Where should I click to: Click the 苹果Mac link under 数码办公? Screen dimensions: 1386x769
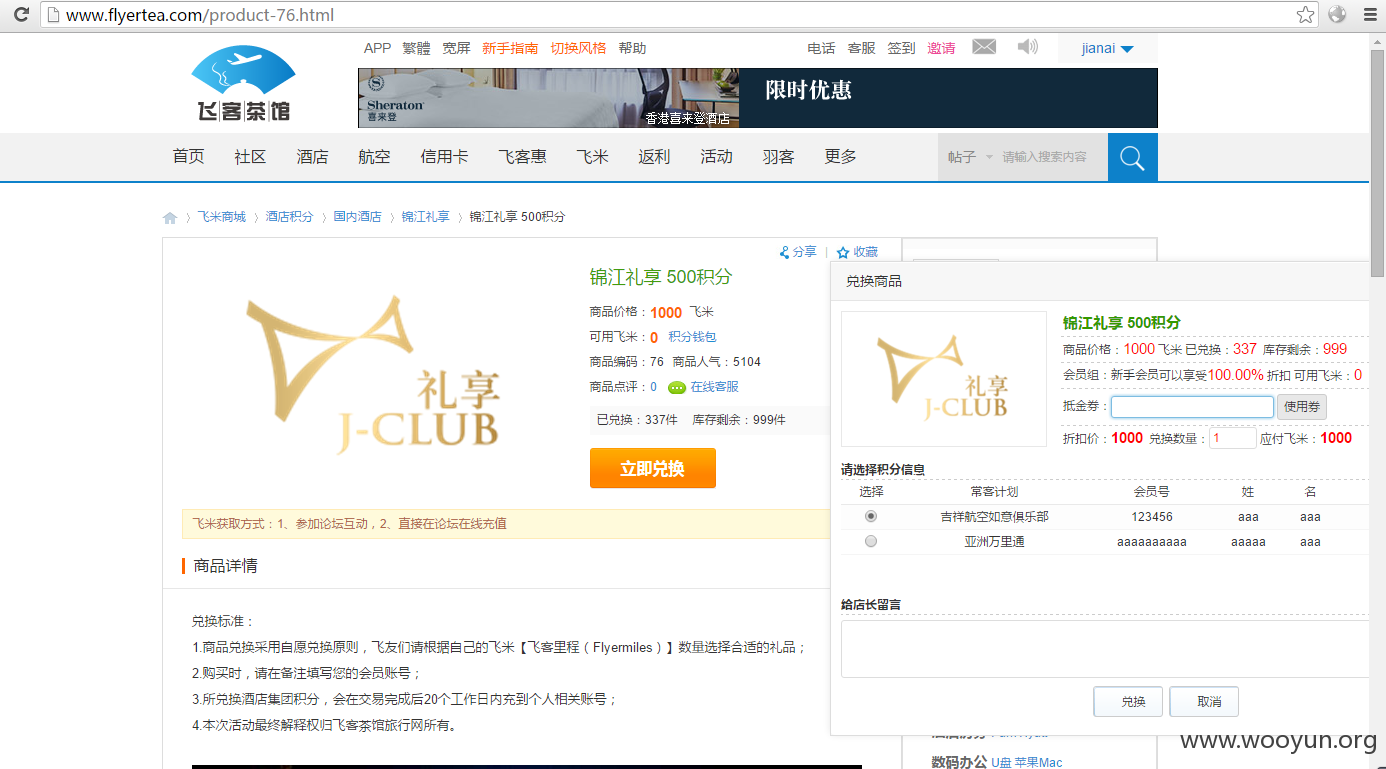pyautogui.click(x=1039, y=762)
